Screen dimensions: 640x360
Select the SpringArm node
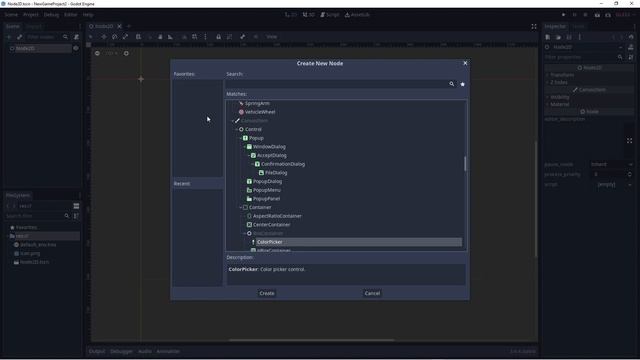pyautogui.click(x=257, y=103)
